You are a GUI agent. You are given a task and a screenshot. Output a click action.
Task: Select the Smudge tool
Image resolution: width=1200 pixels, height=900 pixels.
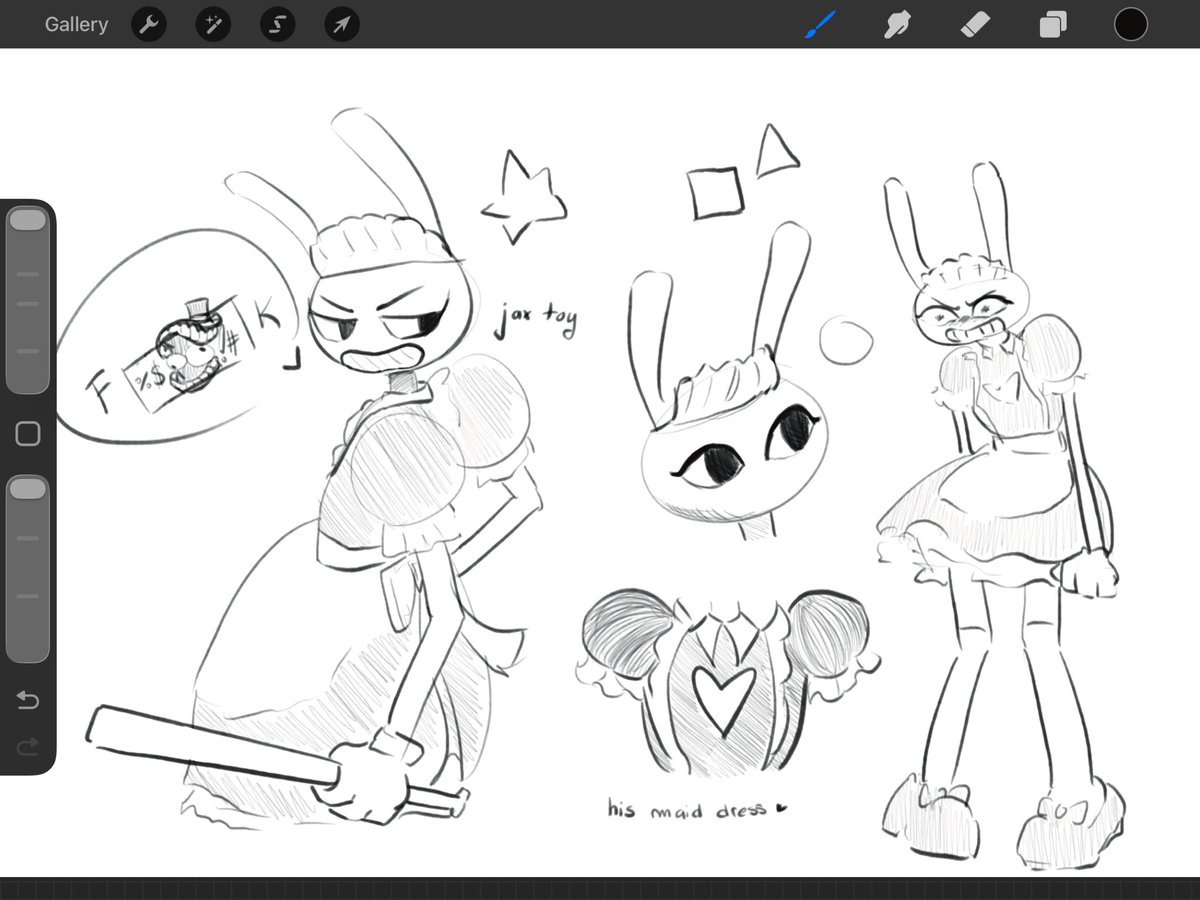click(897, 24)
